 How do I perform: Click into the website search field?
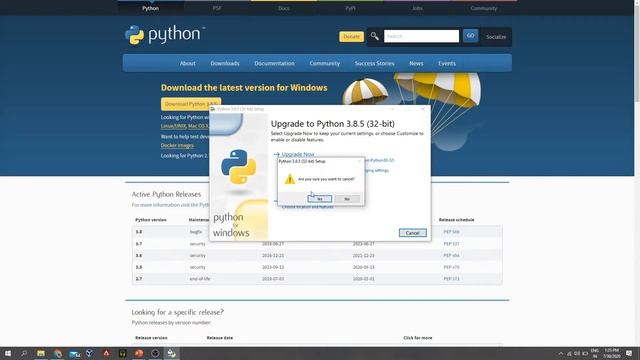pyautogui.click(x=421, y=36)
